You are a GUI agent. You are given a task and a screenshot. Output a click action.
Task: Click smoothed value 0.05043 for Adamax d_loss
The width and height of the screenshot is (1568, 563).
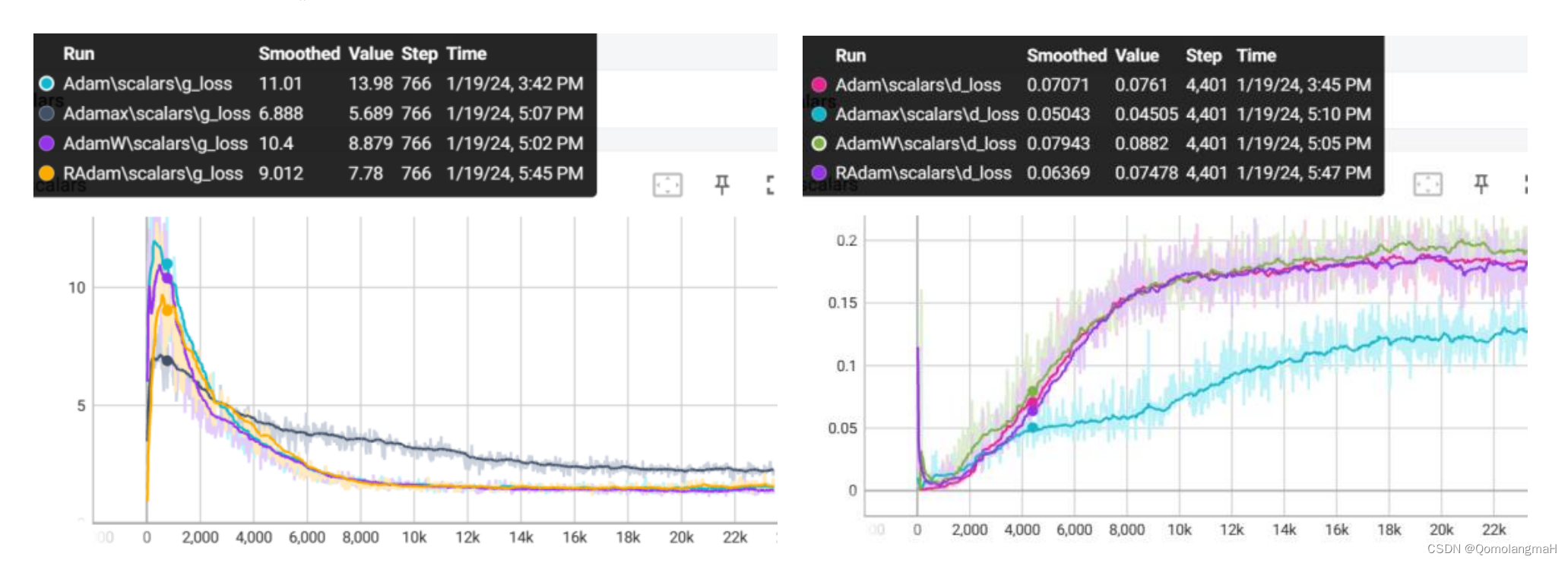point(1058,114)
